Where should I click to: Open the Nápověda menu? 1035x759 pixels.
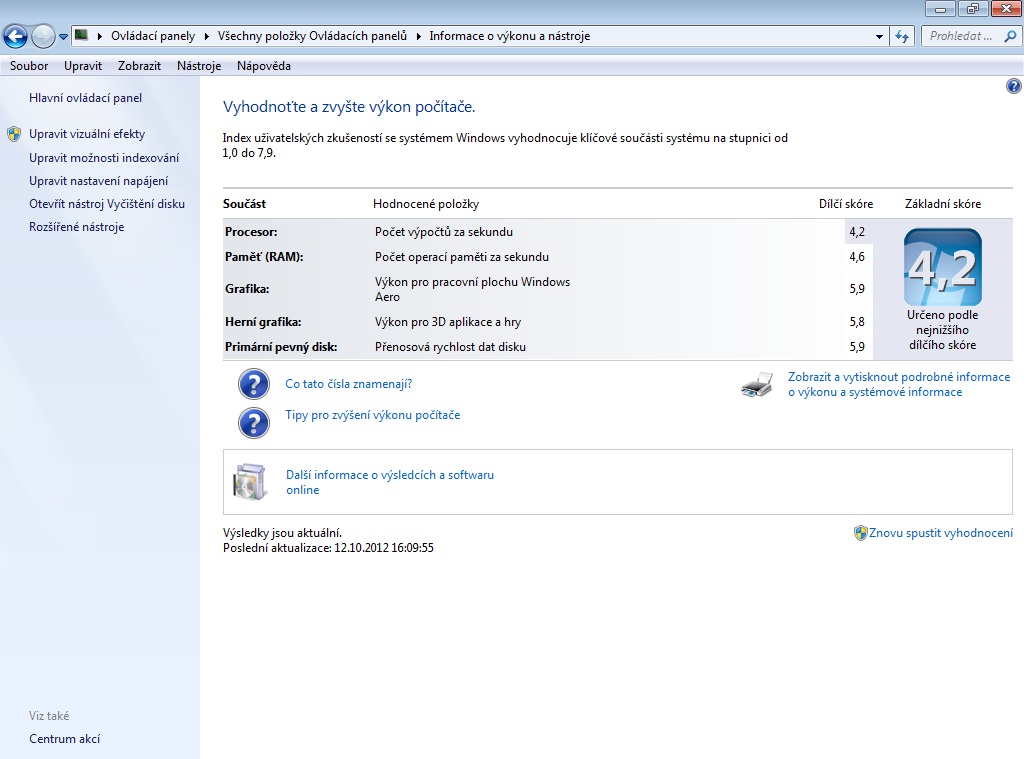click(263, 66)
